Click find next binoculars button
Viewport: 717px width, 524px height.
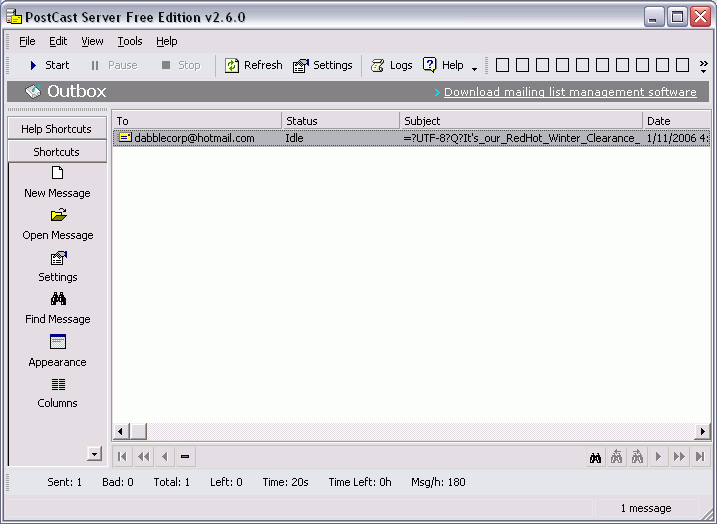637,457
